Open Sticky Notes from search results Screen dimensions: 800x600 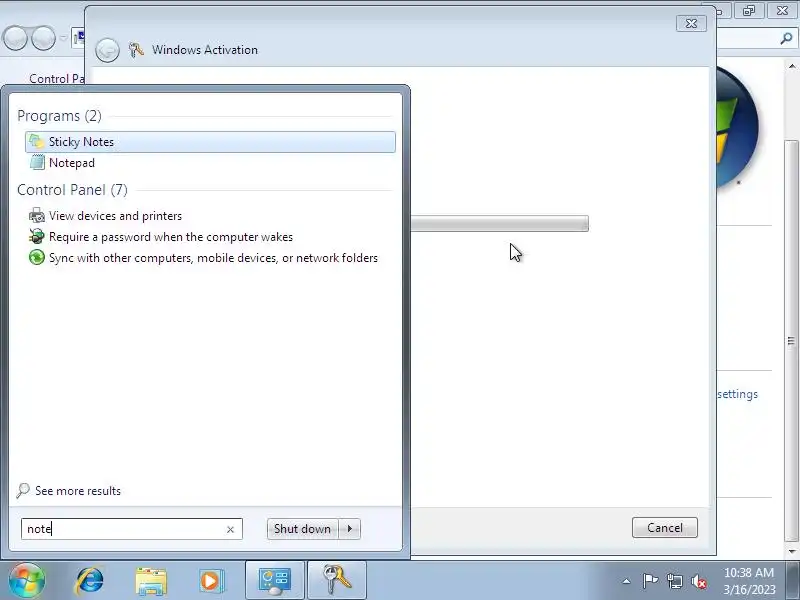pos(210,142)
